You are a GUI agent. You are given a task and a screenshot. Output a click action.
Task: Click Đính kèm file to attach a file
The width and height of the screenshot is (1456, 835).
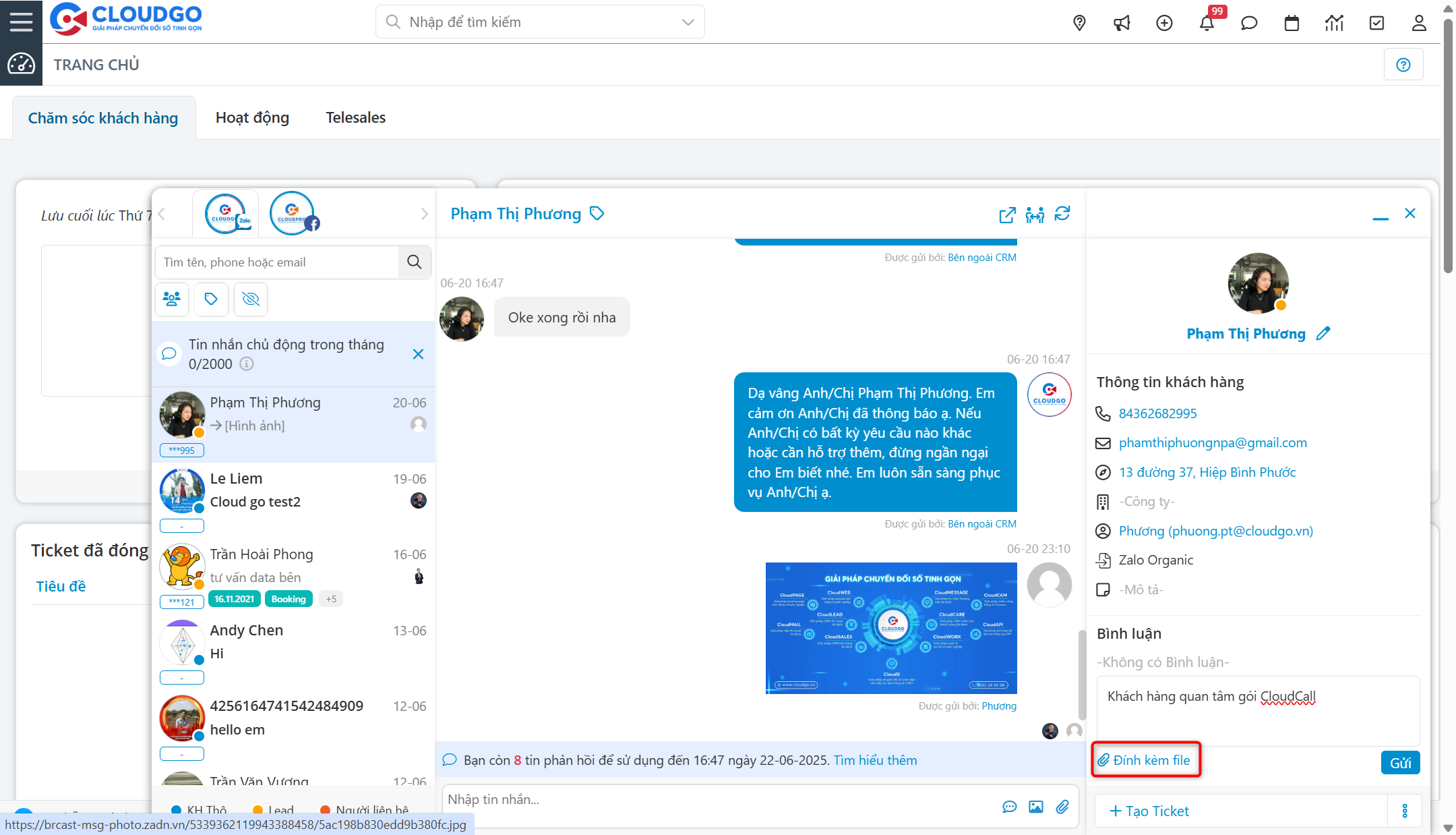point(1145,759)
